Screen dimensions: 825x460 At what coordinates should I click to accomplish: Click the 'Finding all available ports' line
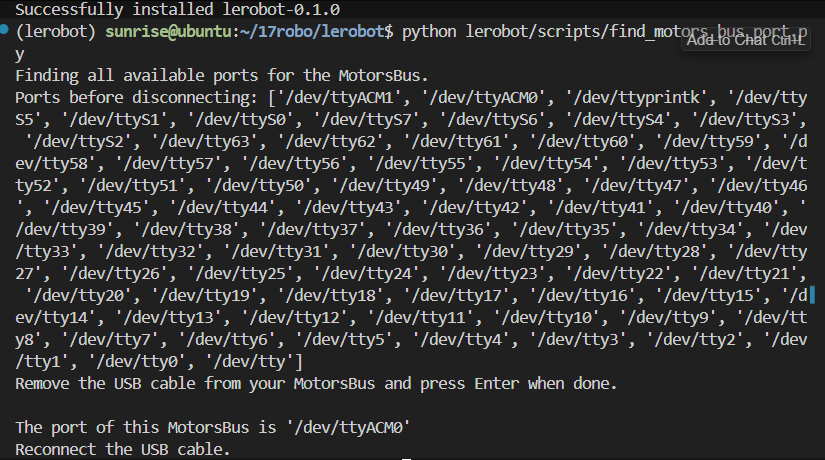coord(222,76)
